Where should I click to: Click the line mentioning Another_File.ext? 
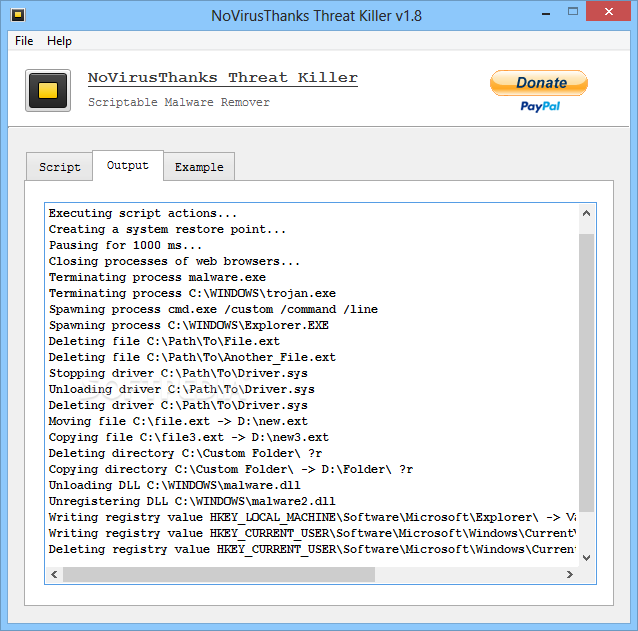coord(192,357)
